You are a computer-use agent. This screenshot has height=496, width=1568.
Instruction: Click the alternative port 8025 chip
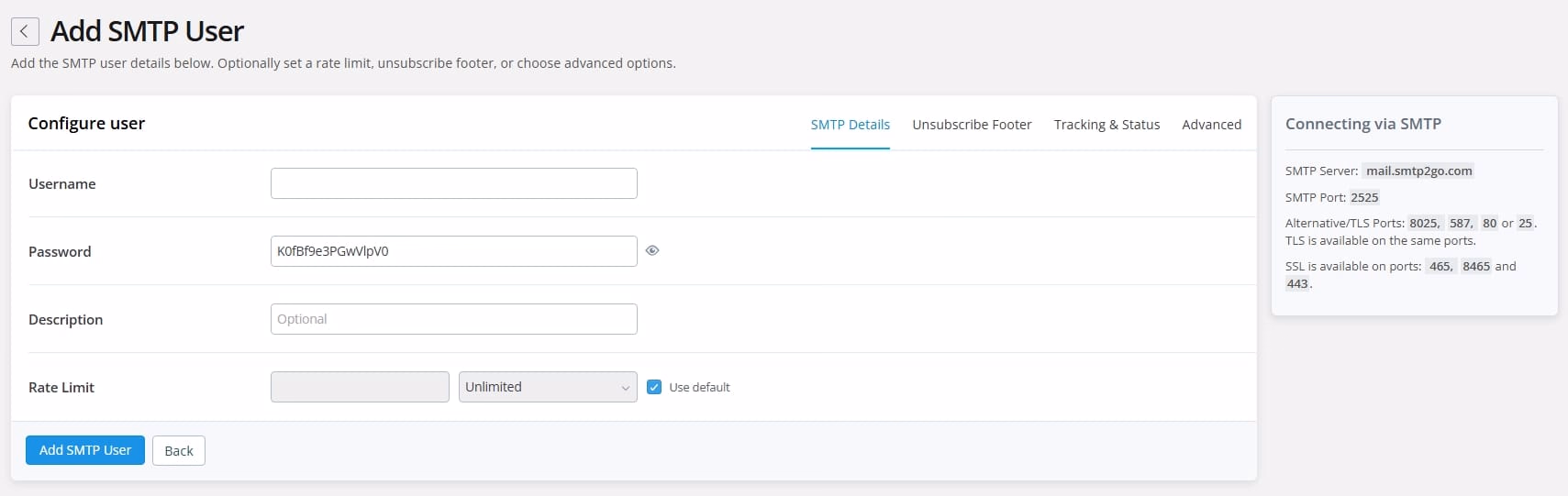tap(1425, 223)
